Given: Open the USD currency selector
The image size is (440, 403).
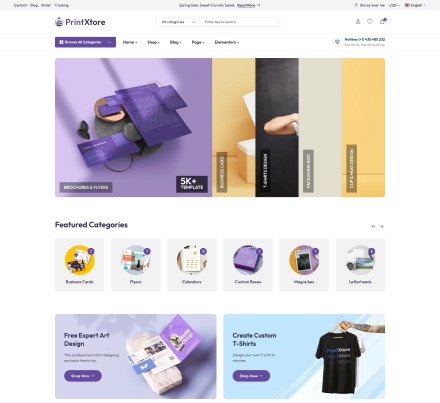Looking at the screenshot, I should [x=394, y=5].
